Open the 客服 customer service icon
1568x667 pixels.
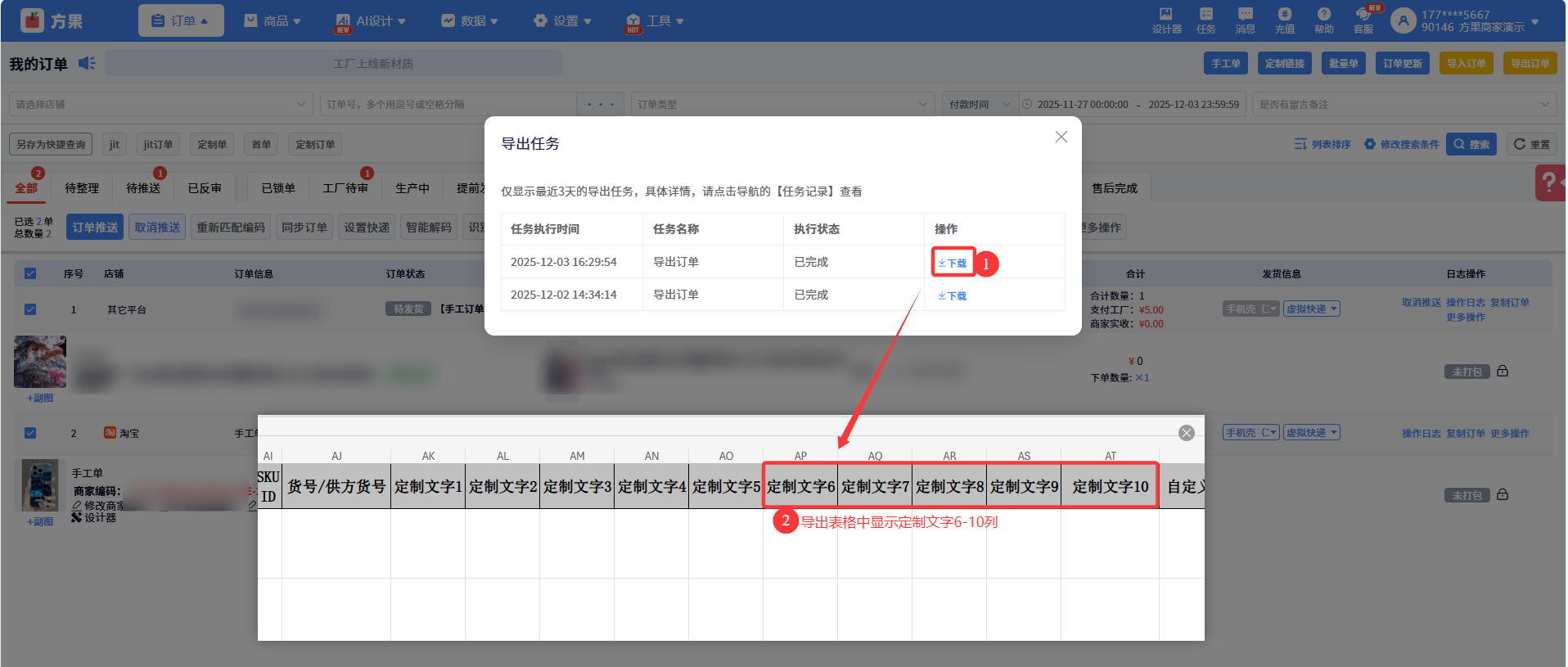pos(1363,20)
